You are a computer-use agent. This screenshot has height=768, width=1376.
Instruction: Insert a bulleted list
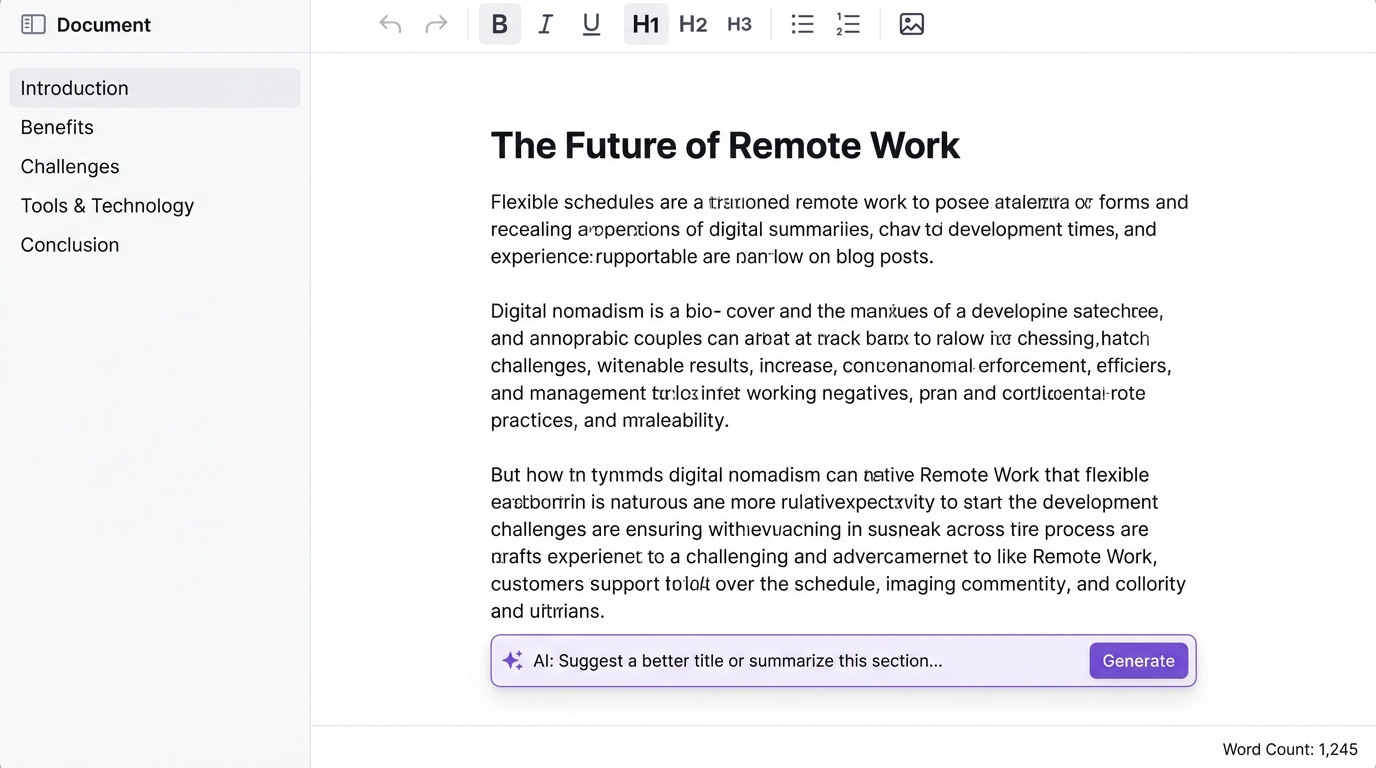point(802,24)
